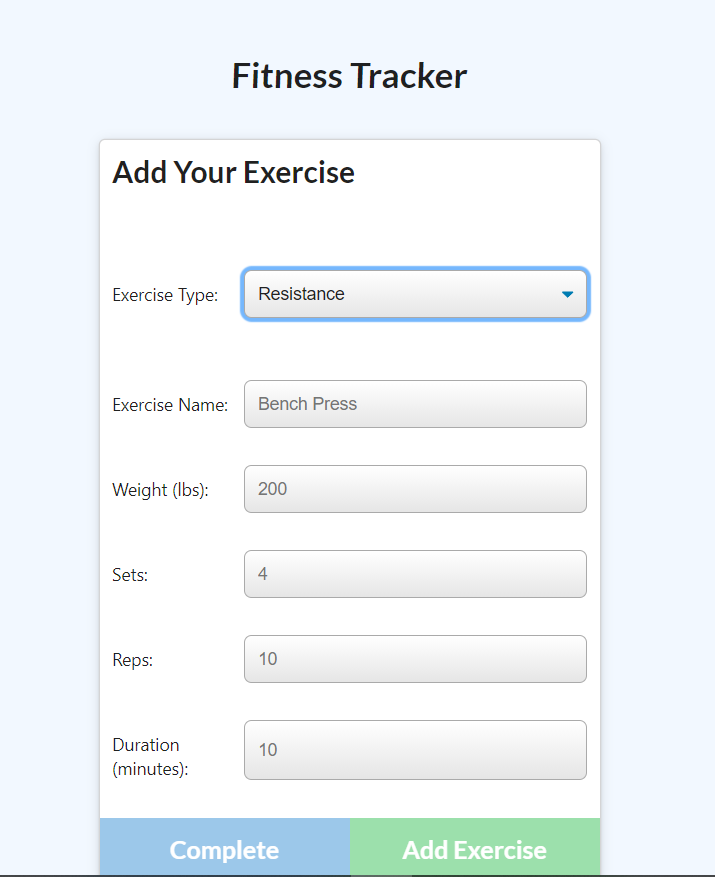Open the Exercise Type selector showing Resistance
The image size is (715, 877).
[x=415, y=294]
